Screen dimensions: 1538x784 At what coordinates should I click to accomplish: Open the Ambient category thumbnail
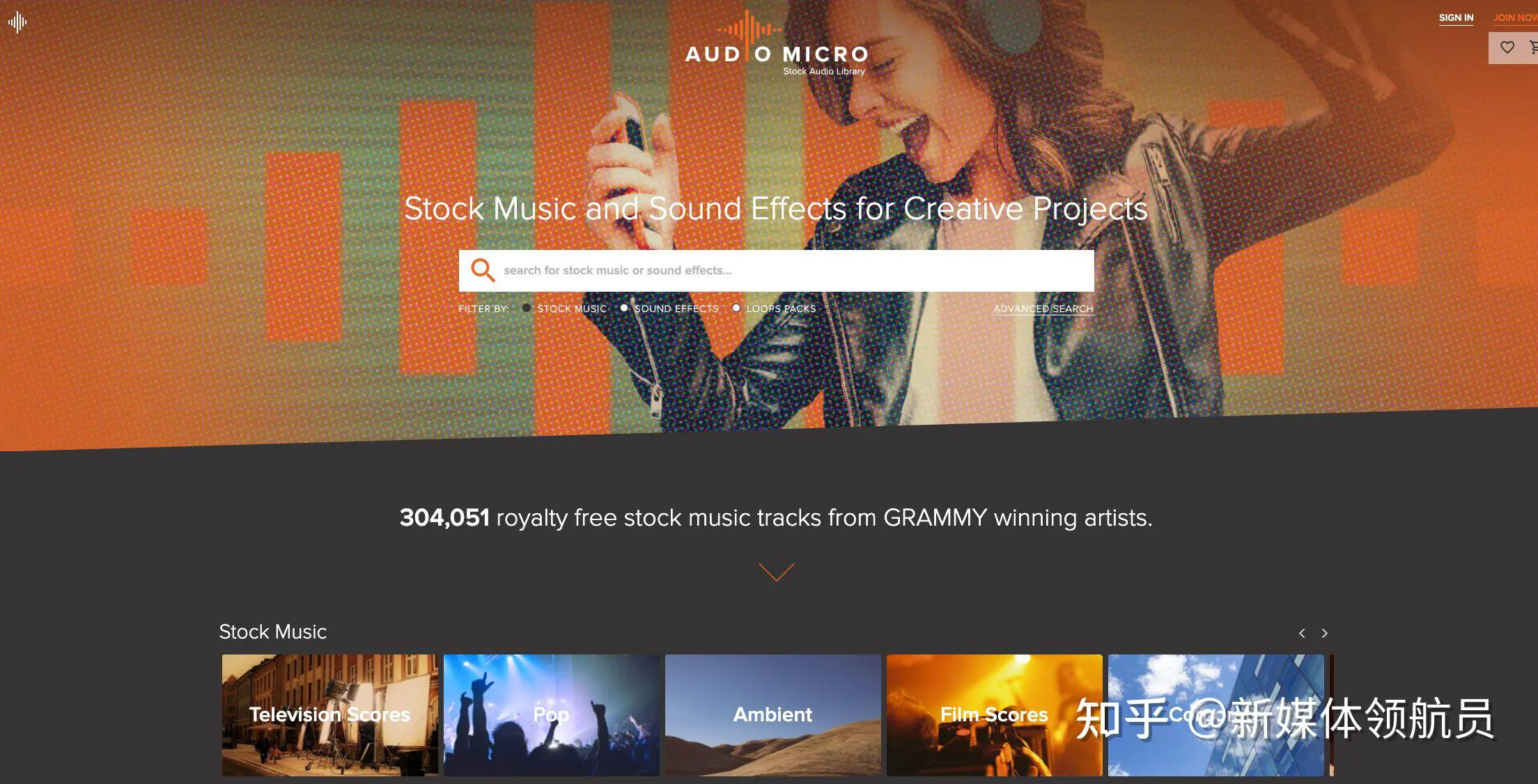pos(772,715)
